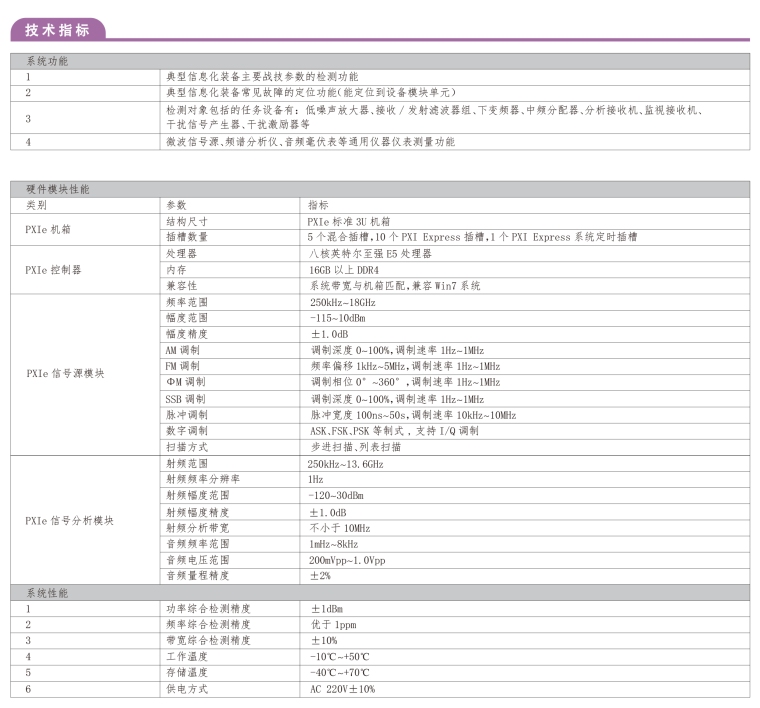The height and width of the screenshot is (708, 760).
Task: Click the PXIe 信号分析模块 category cell
Action: (68, 521)
